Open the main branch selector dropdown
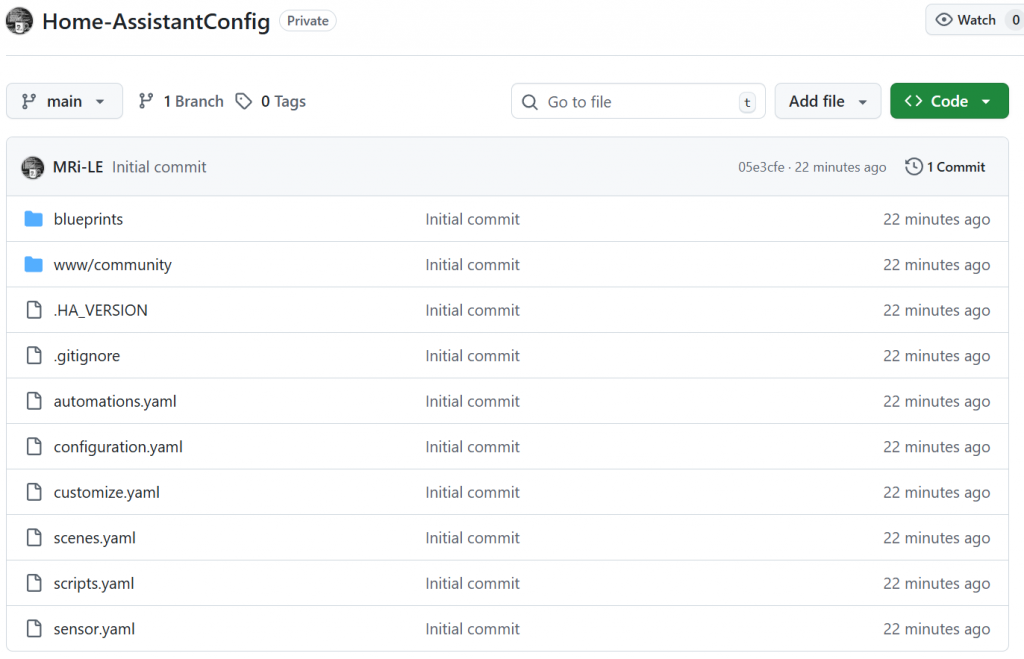The width and height of the screenshot is (1024, 659). tap(64, 101)
